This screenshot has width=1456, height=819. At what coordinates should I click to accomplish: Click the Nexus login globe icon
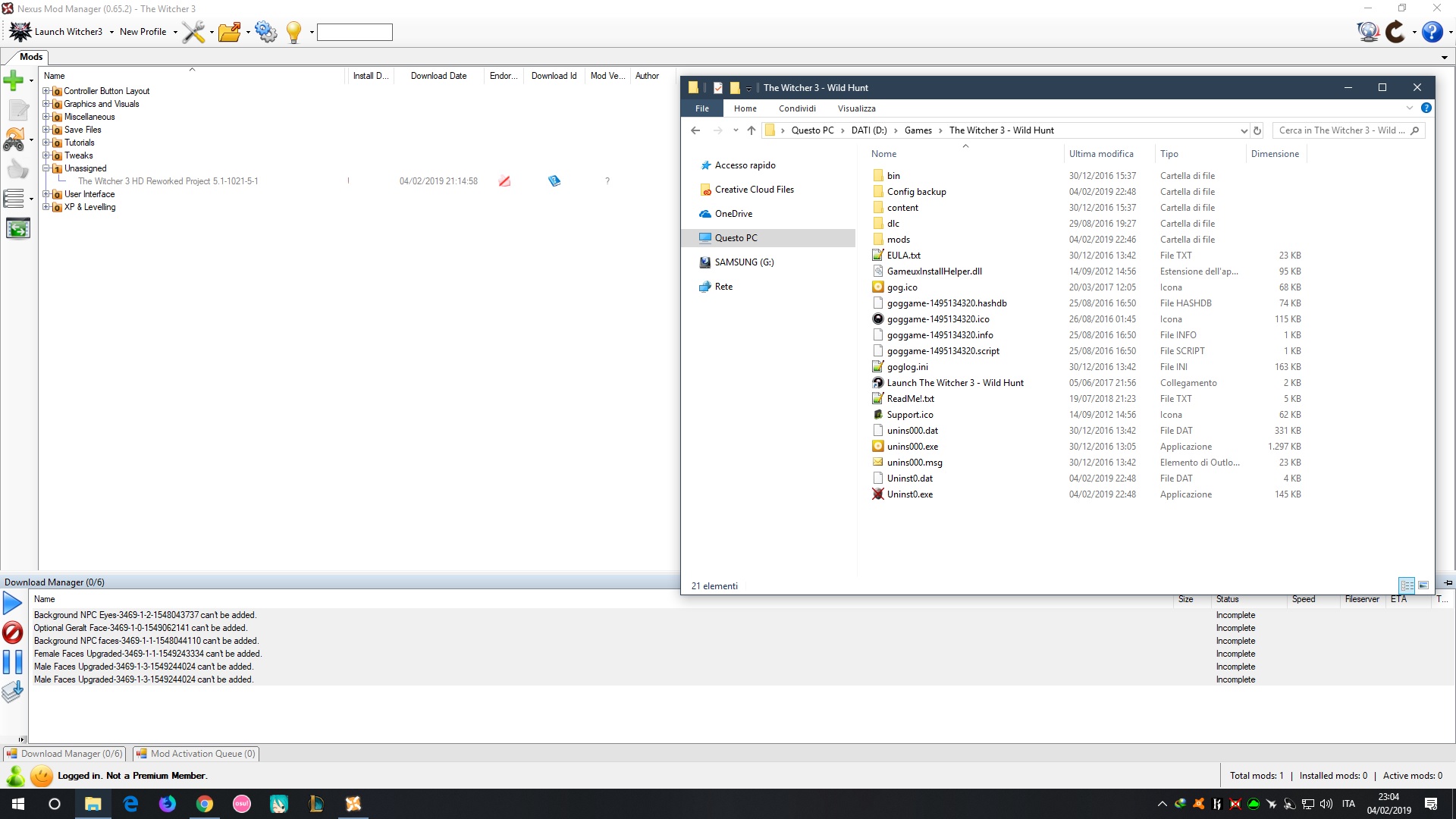pyautogui.click(x=1367, y=32)
